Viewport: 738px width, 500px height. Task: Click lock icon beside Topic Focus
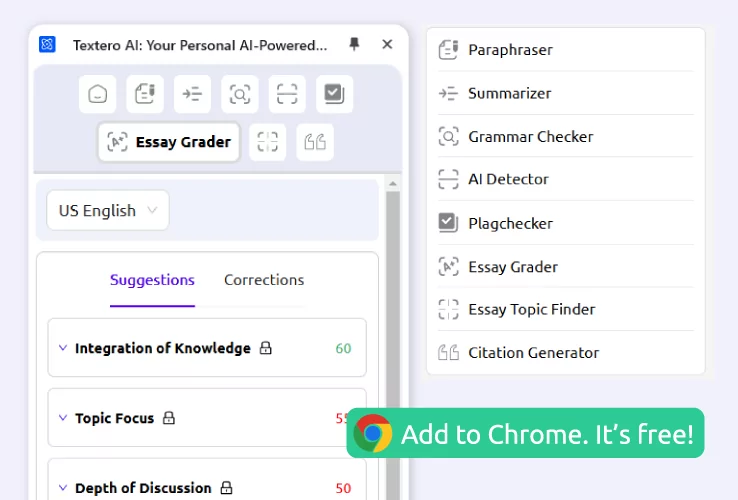tap(169, 418)
